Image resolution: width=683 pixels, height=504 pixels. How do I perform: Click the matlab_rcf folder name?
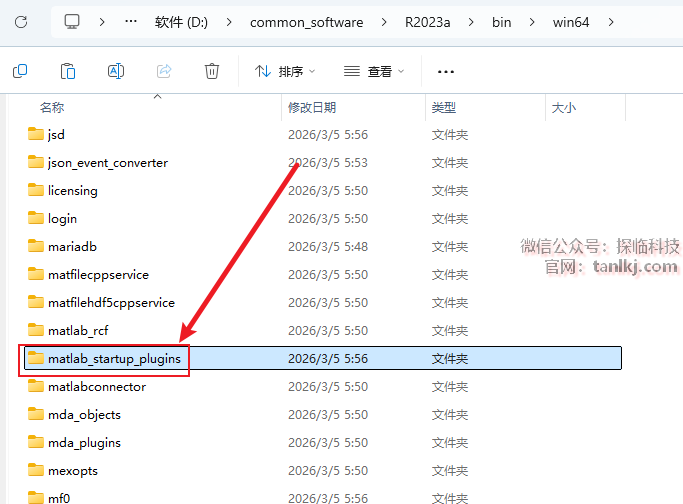click(x=78, y=331)
